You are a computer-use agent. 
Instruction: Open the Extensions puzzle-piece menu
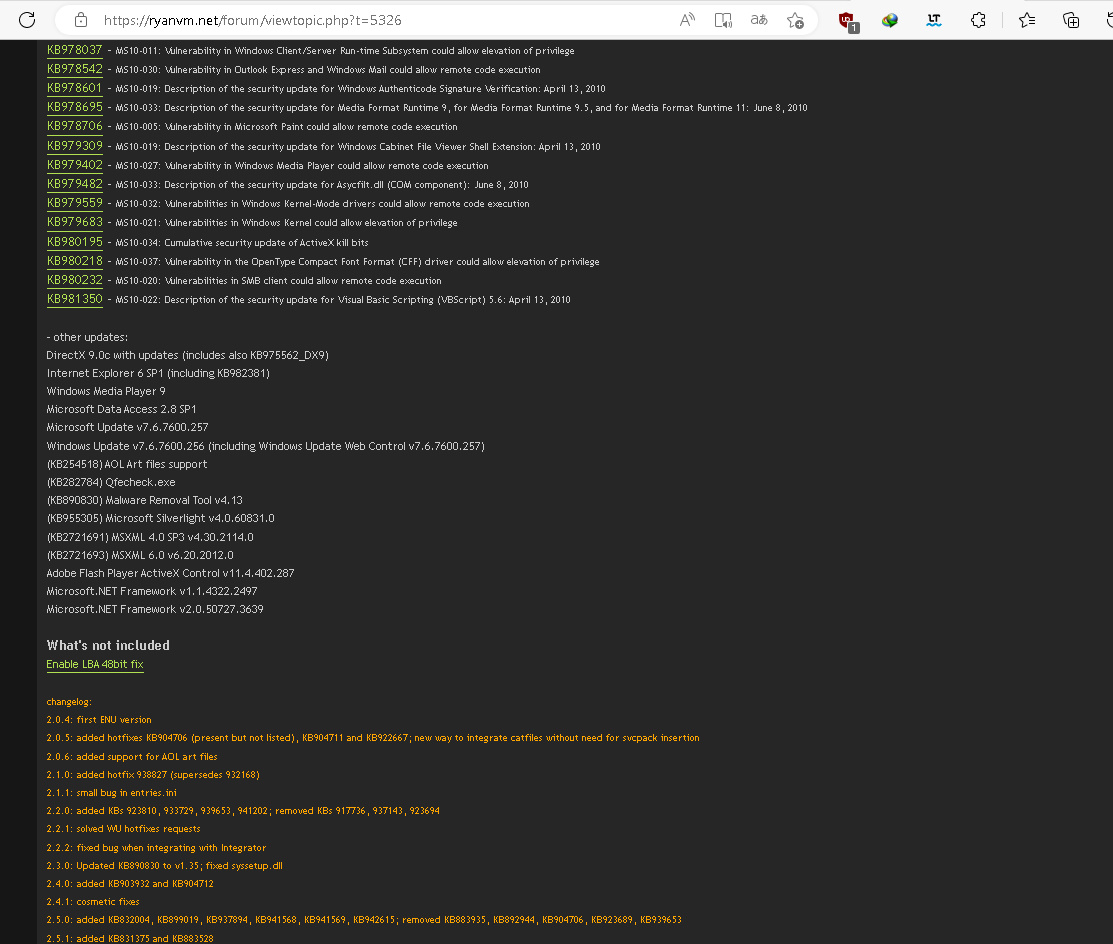978,20
